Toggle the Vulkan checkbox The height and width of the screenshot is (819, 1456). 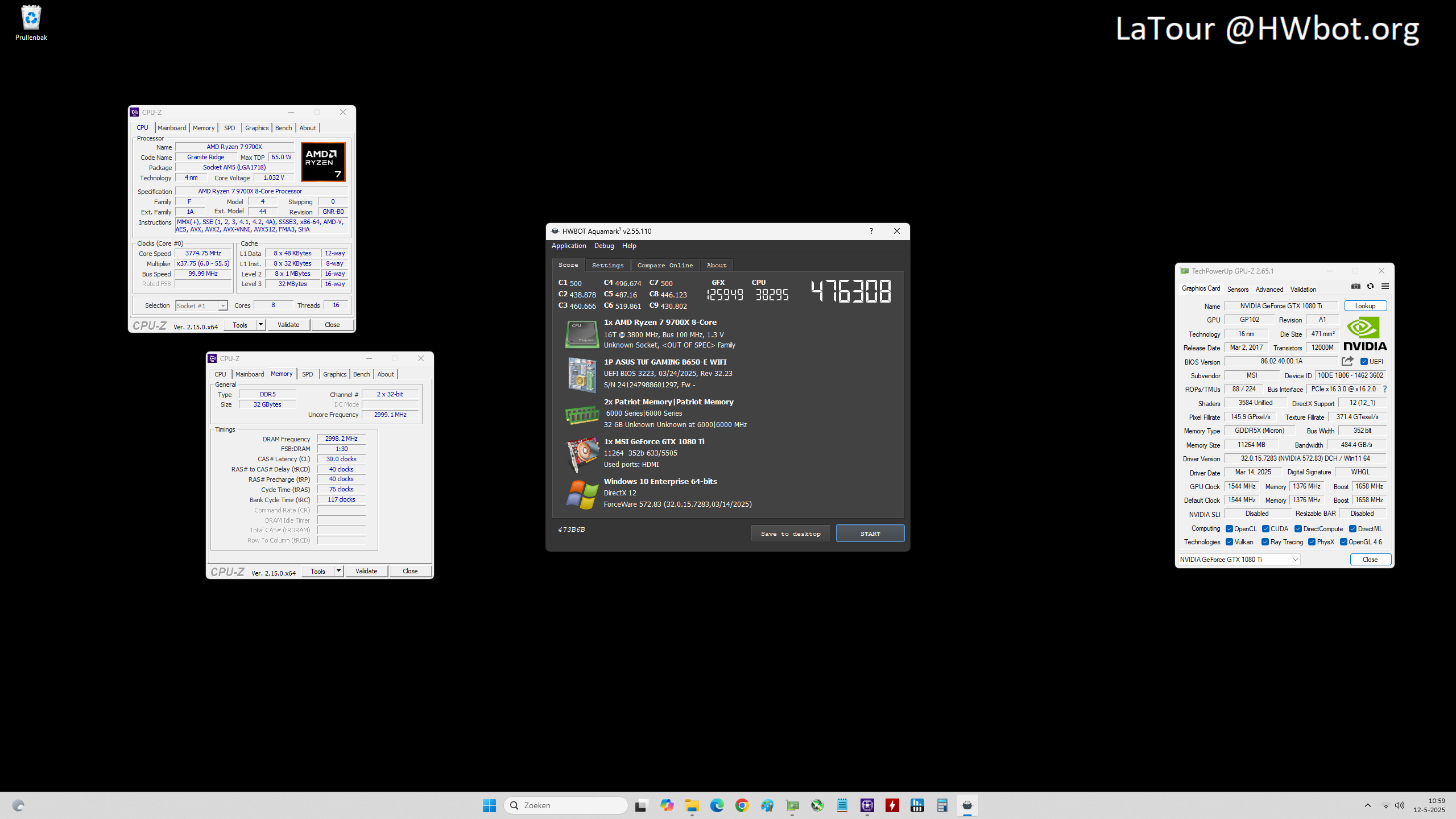[1229, 542]
